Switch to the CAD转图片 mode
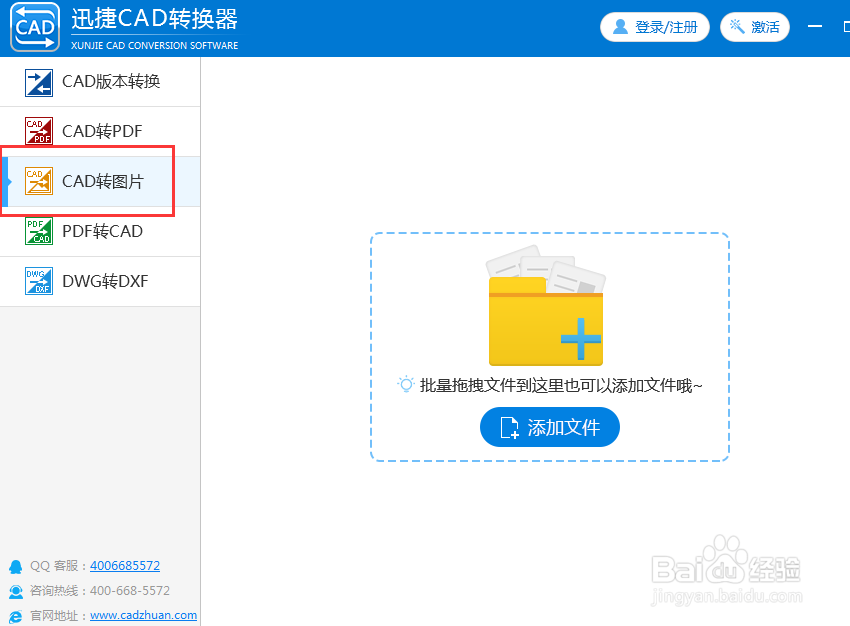850x626 pixels. click(x=100, y=181)
